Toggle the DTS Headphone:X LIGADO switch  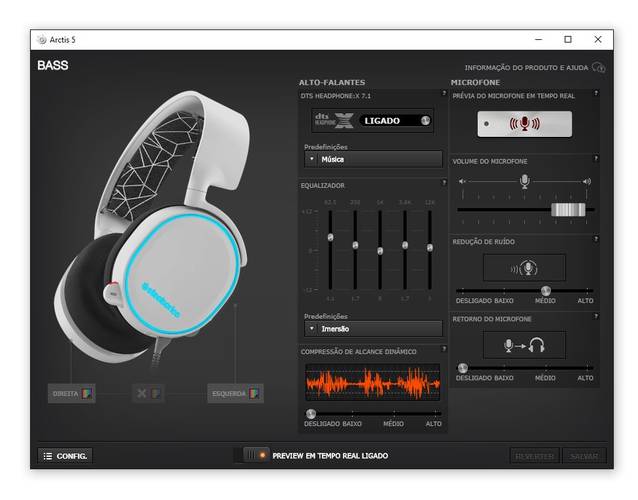(x=394, y=120)
